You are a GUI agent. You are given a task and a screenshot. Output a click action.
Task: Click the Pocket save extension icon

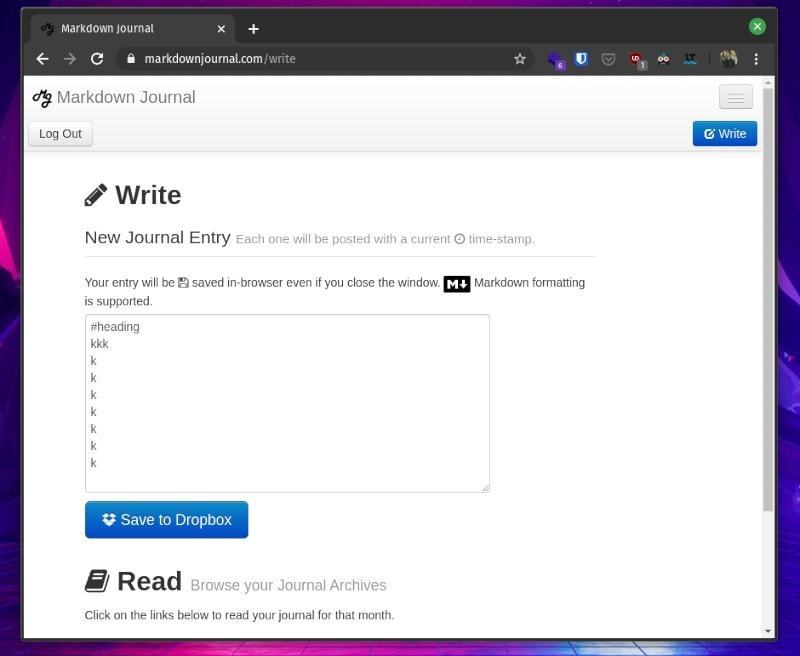(x=608, y=59)
